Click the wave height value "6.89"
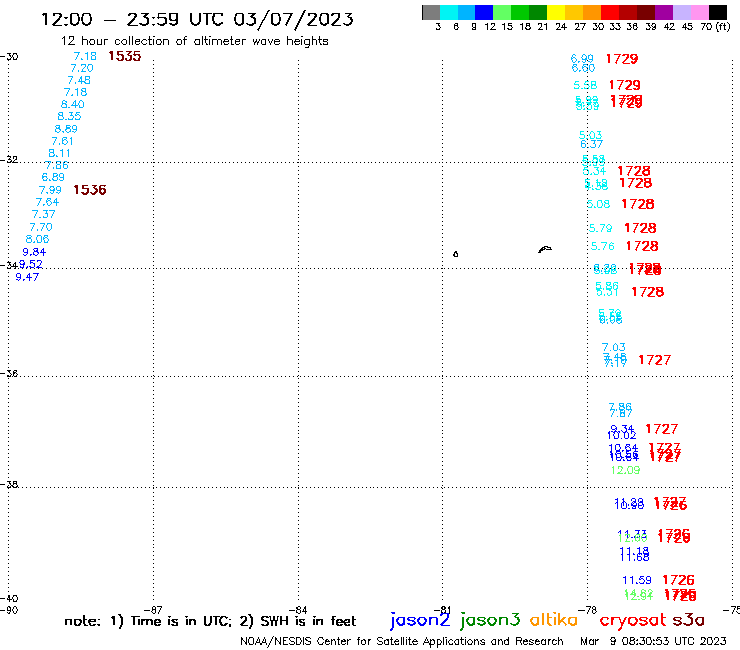Screen dimensions: 740x650 [53, 177]
